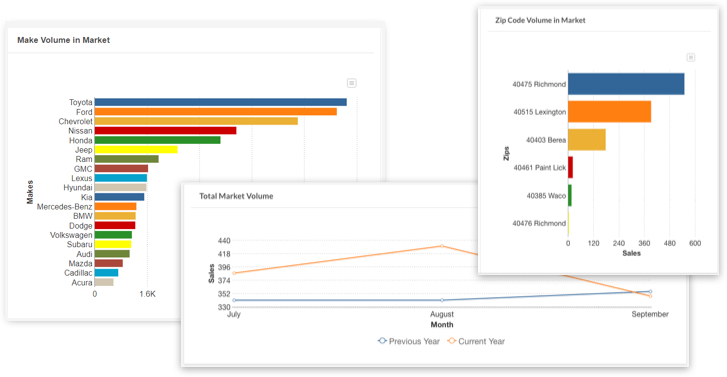
Task: Click the 40403 Berea bar
Action: 587,140
